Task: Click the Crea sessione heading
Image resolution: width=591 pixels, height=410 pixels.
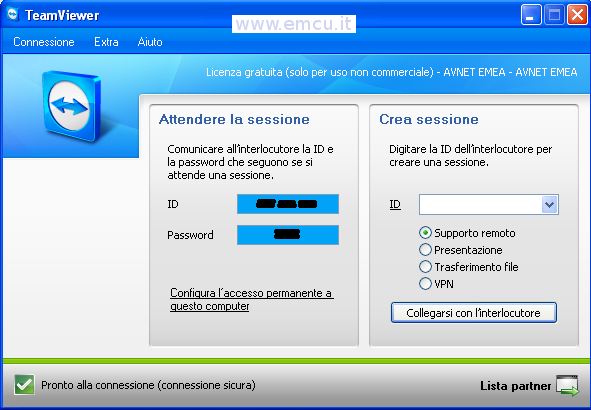Action: pos(429,119)
